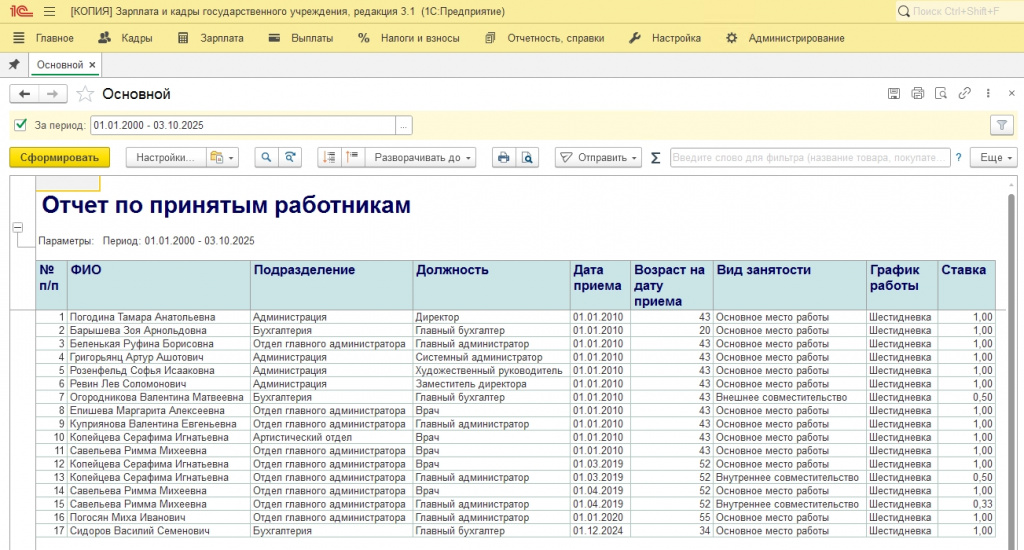1024x550 pixels.
Task: Click the Настройки... button
Action: pos(164,158)
